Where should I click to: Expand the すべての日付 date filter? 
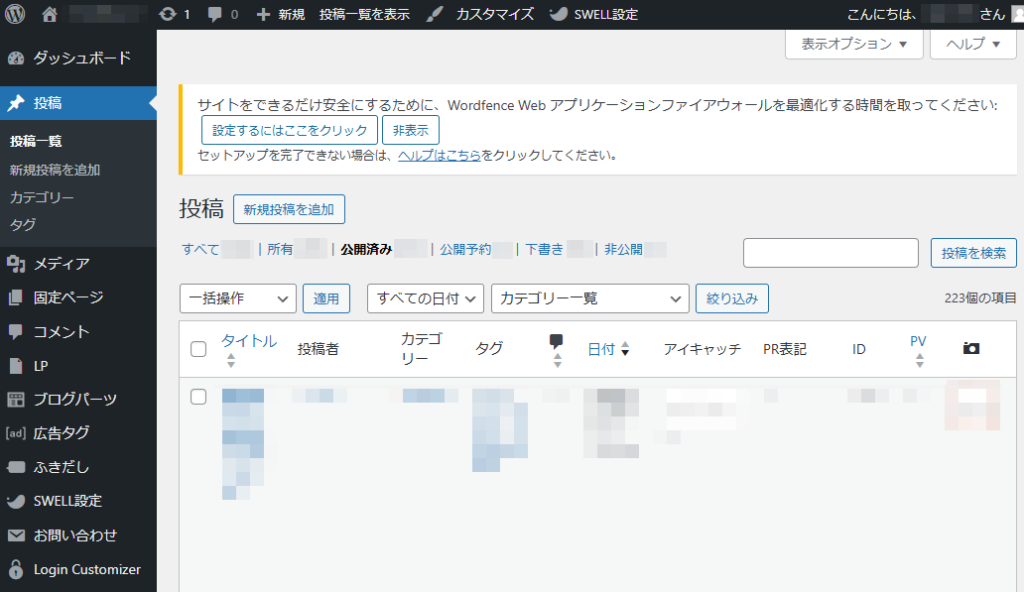[425, 298]
